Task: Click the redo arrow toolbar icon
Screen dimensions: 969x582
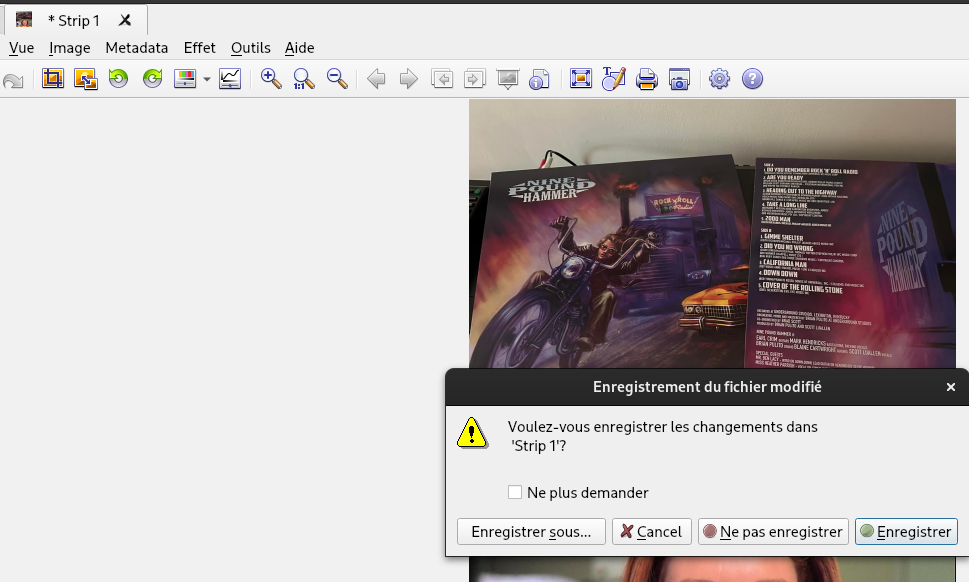Action: (13, 80)
